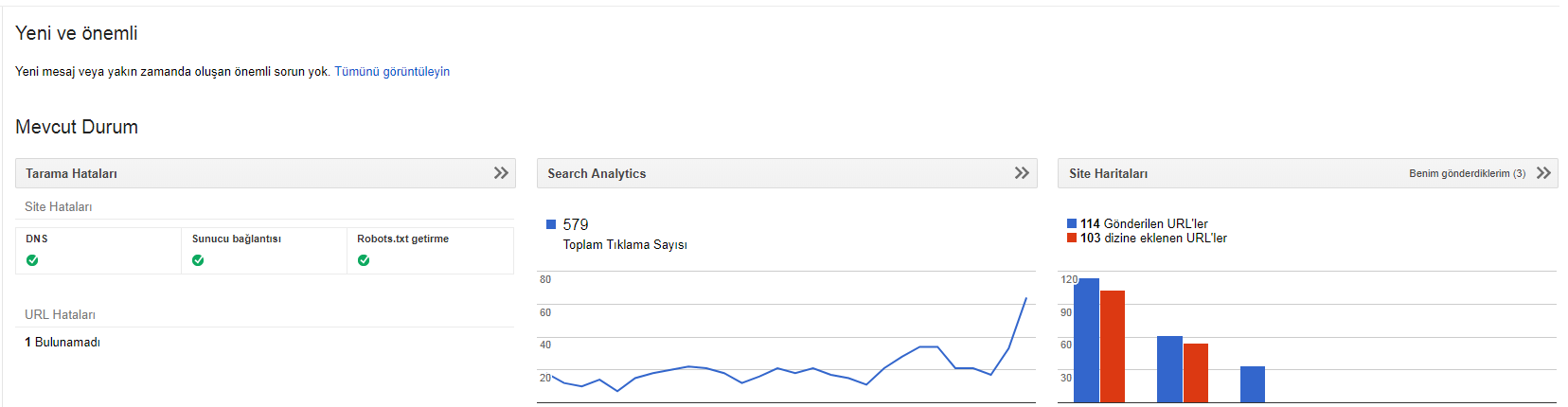
Task: Select the Sunucu bağlantısı cell
Action: [x=264, y=251]
